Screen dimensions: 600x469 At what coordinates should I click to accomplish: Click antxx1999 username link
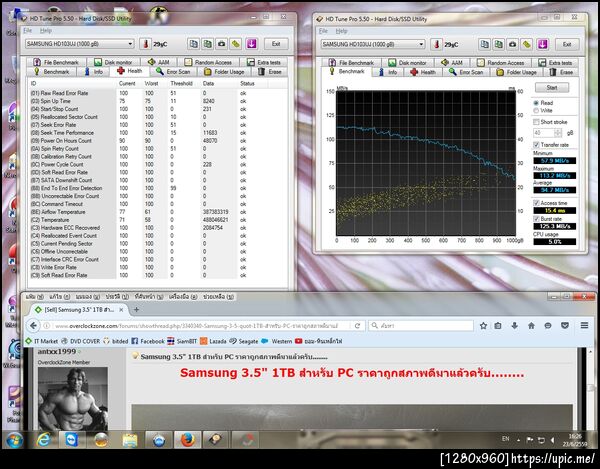coord(57,351)
